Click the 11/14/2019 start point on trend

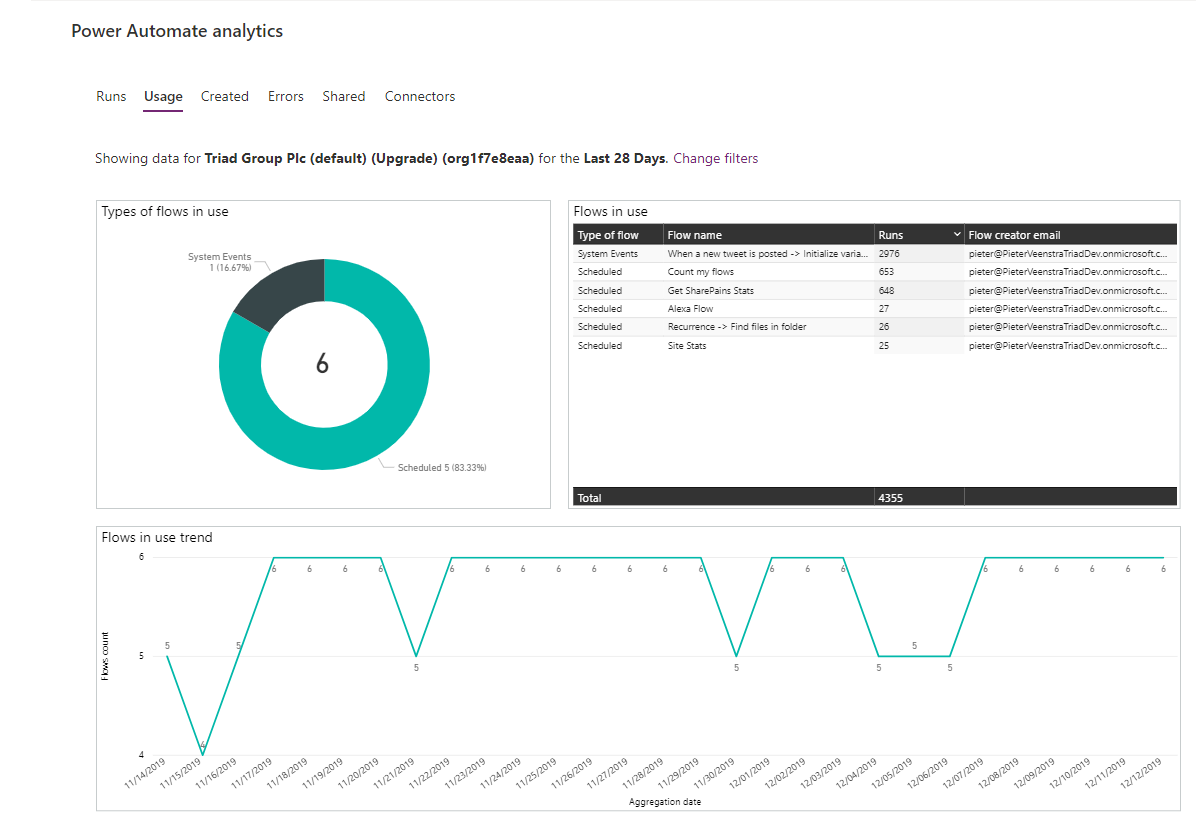click(167, 656)
